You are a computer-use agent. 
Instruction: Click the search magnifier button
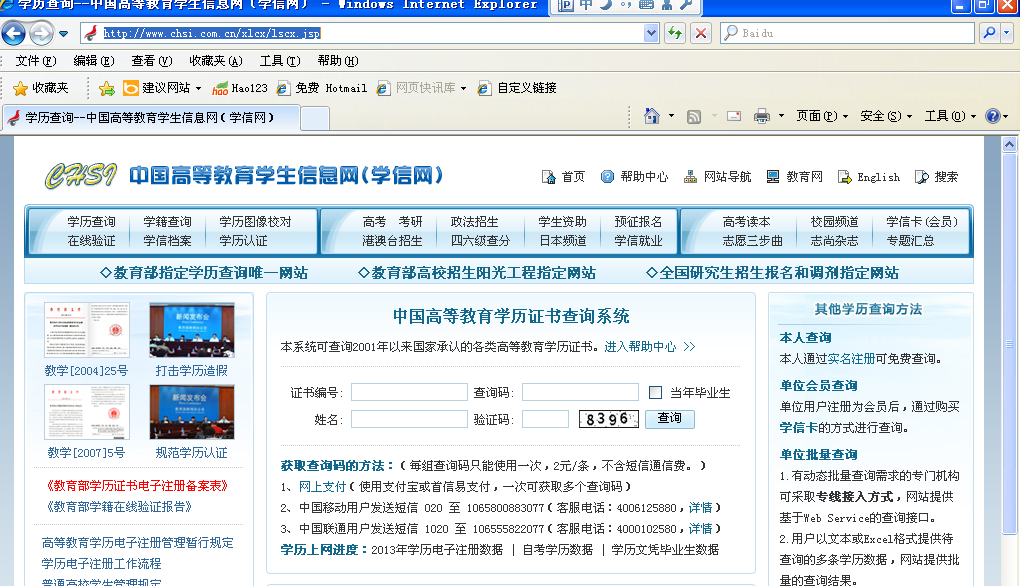coord(989,33)
